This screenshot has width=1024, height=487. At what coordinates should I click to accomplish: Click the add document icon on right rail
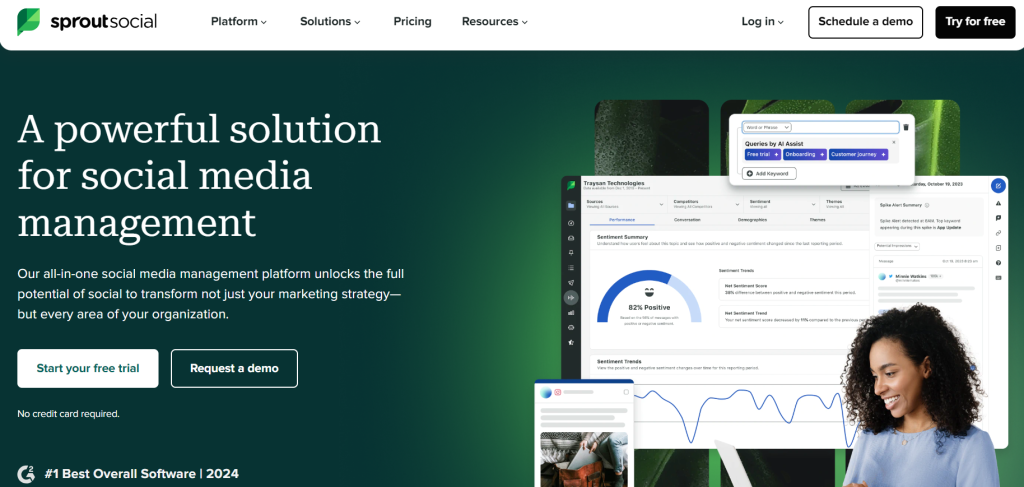click(x=999, y=248)
